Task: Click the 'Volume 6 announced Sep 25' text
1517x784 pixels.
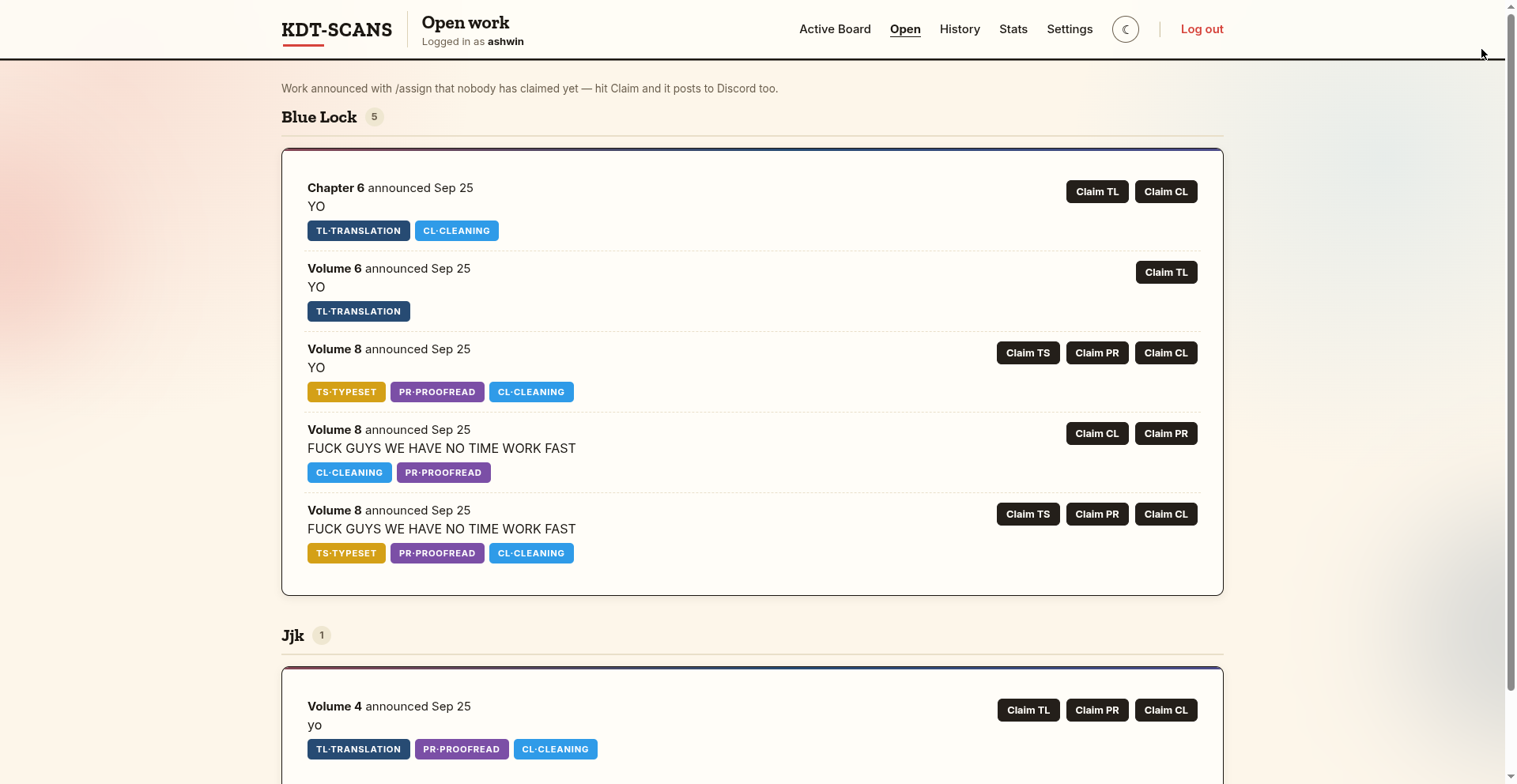Action: [x=389, y=269]
